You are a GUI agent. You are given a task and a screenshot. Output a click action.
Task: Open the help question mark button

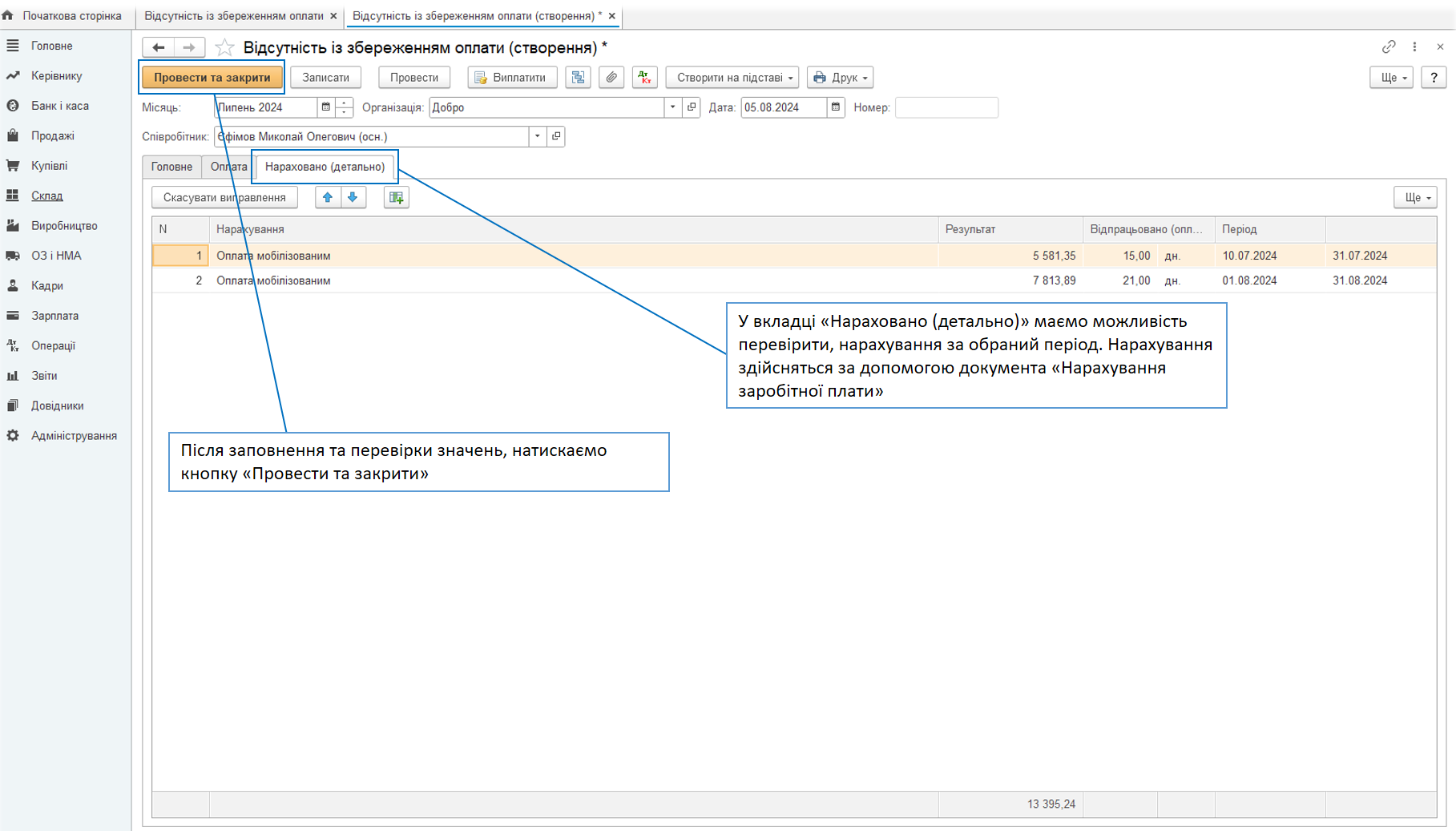coord(1434,78)
